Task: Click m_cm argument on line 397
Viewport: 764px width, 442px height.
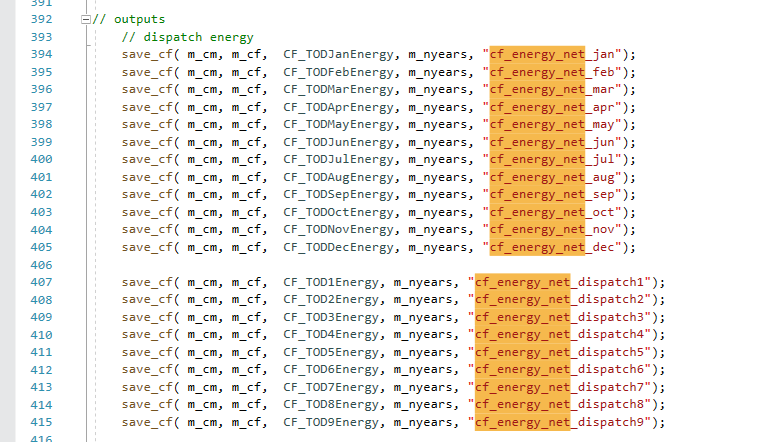Action: point(202,107)
